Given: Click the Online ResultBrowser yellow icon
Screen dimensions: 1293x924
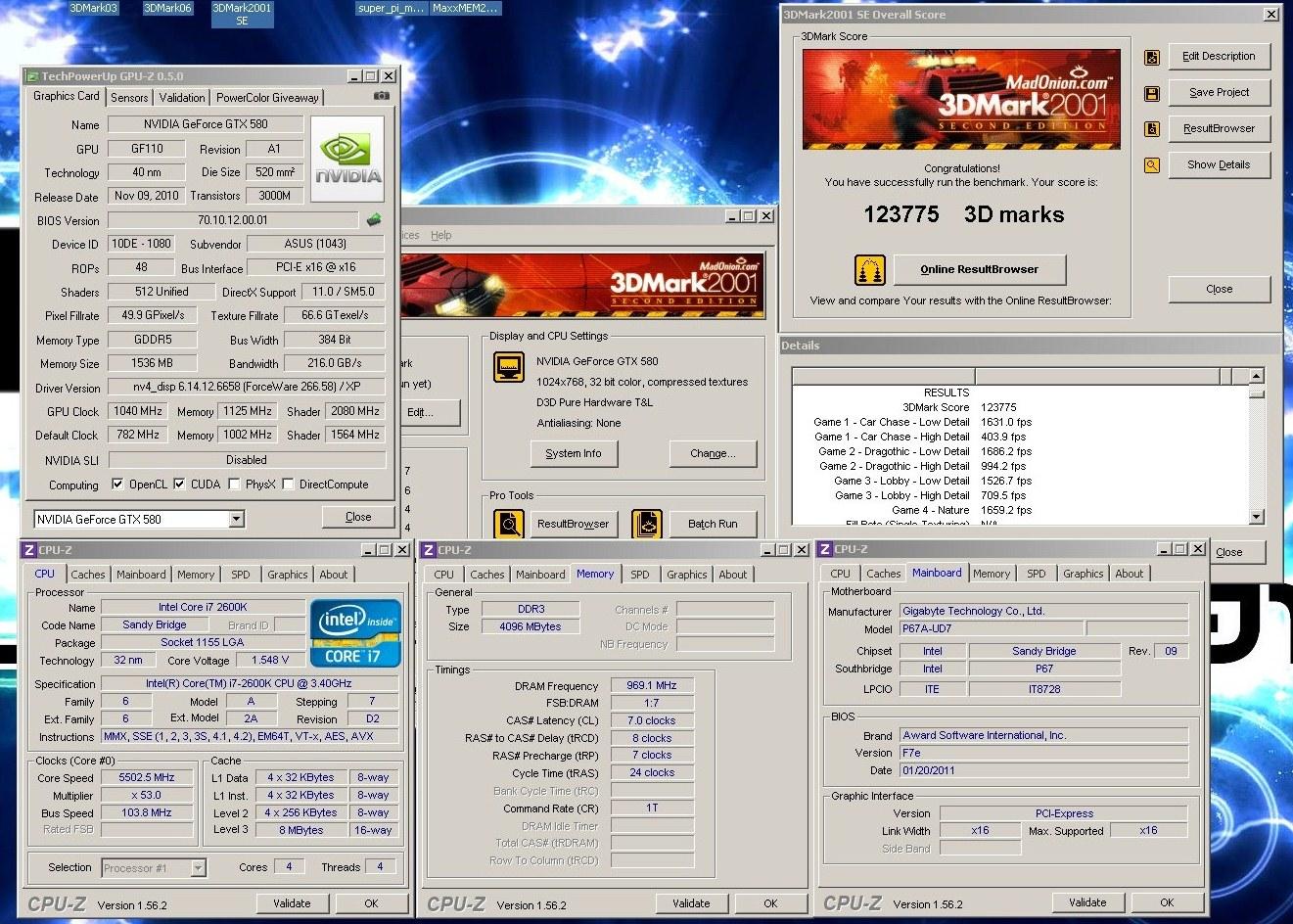Looking at the screenshot, I should [870, 269].
